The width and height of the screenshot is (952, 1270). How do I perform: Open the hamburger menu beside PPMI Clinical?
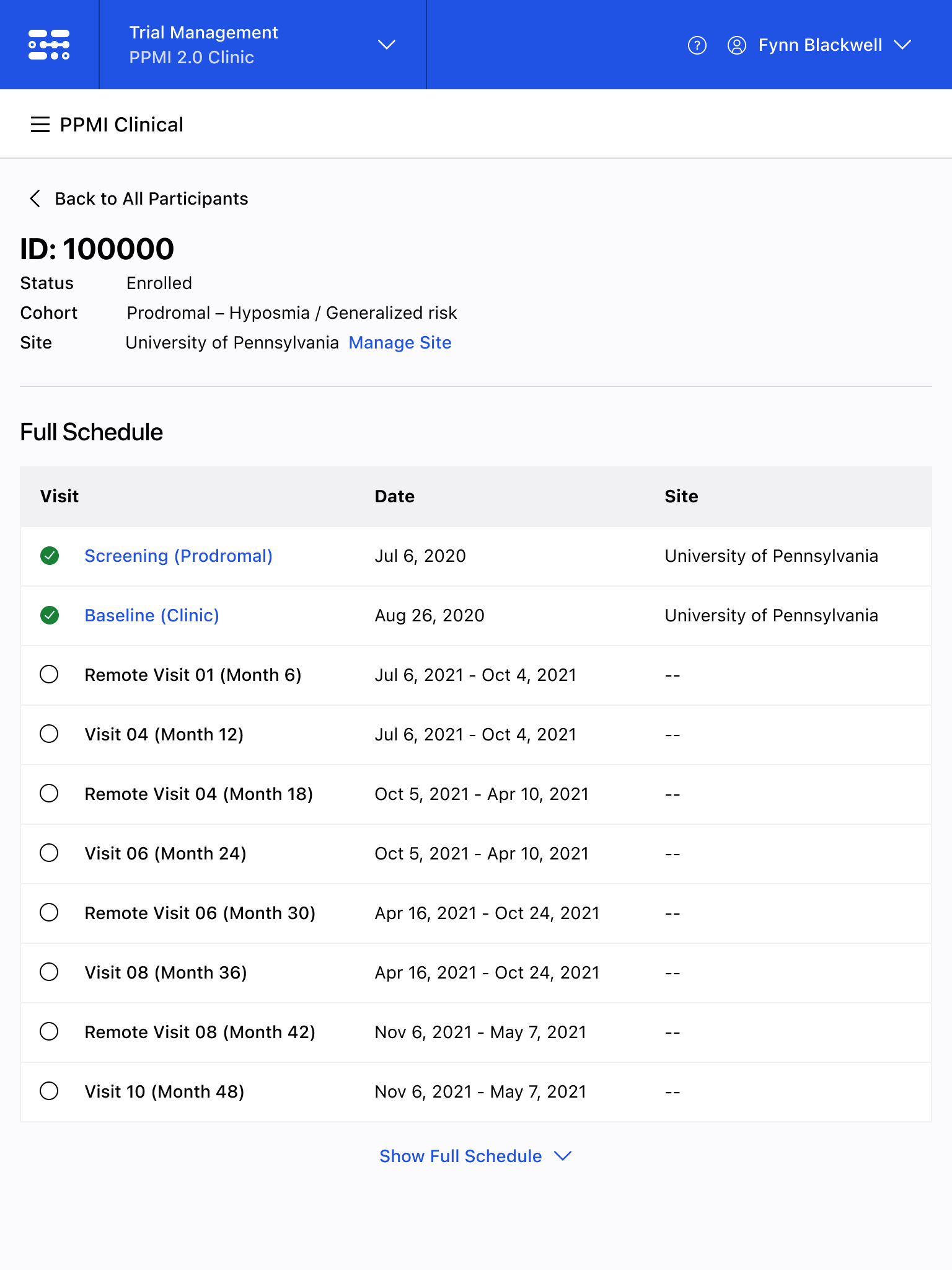pyautogui.click(x=40, y=125)
